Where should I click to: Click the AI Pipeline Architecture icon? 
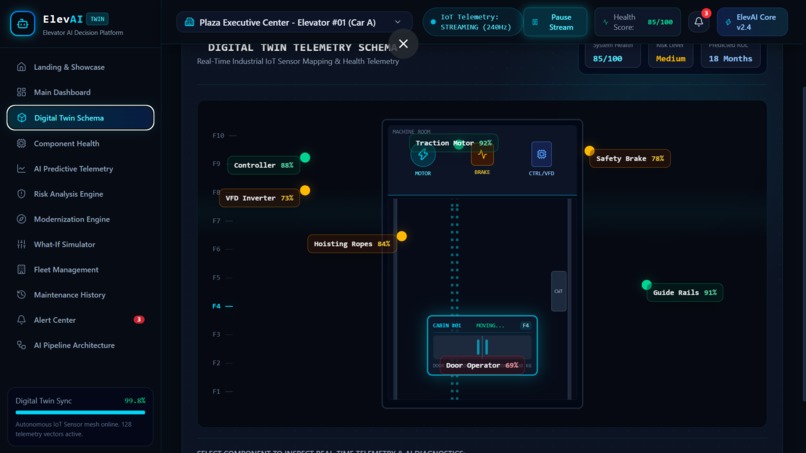21,345
